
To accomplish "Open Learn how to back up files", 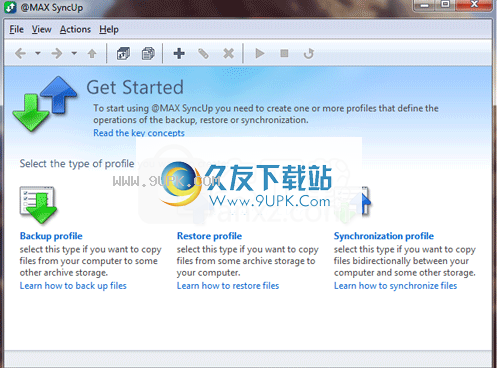I will point(73,286).
